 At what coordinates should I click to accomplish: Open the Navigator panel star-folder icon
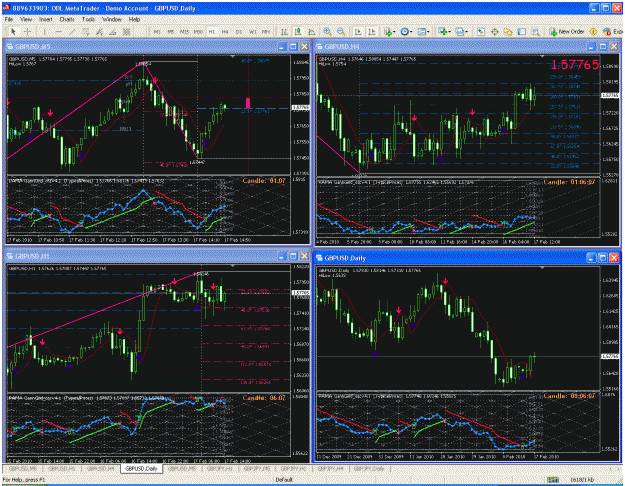click(508, 31)
